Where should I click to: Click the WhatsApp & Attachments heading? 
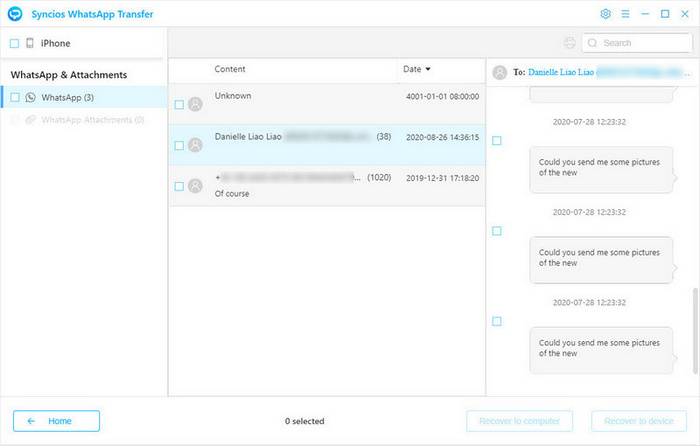pyautogui.click(x=69, y=75)
